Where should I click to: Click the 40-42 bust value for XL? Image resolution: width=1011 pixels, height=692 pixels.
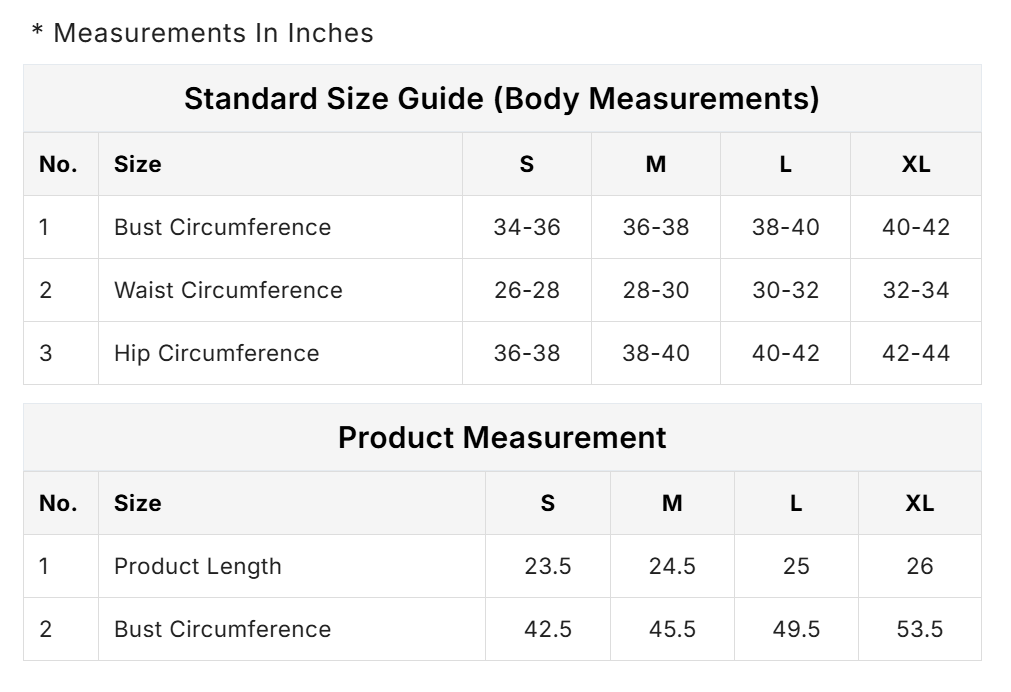tap(916, 227)
